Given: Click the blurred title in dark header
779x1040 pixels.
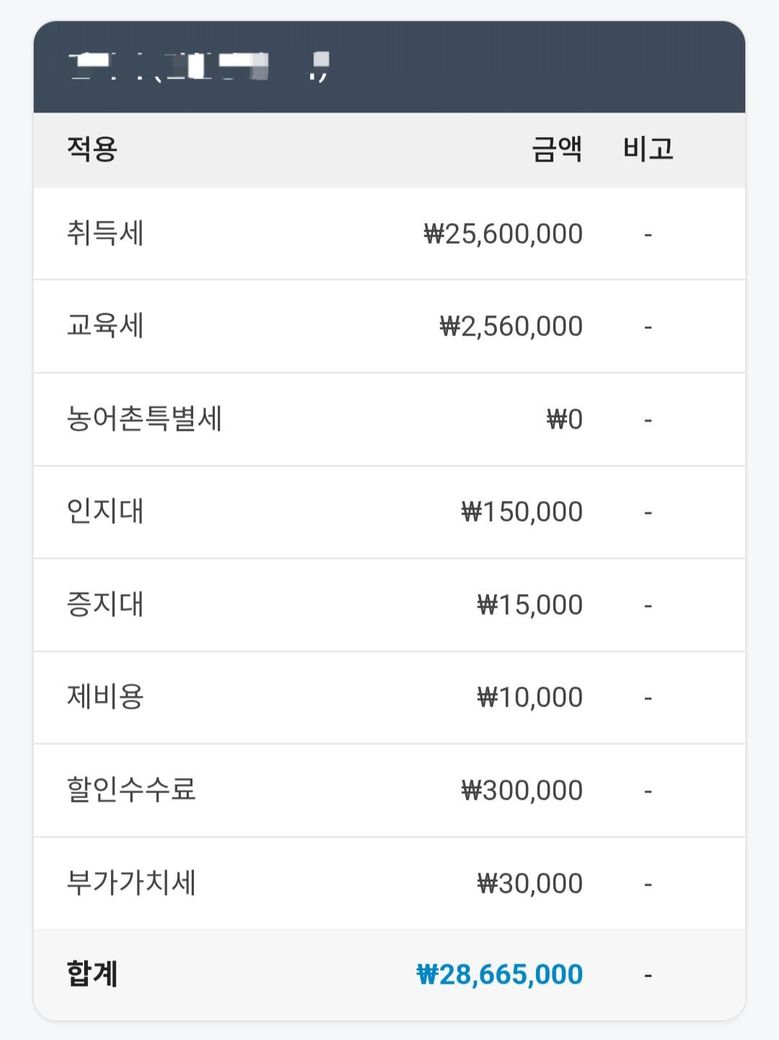Looking at the screenshot, I should 198,67.
